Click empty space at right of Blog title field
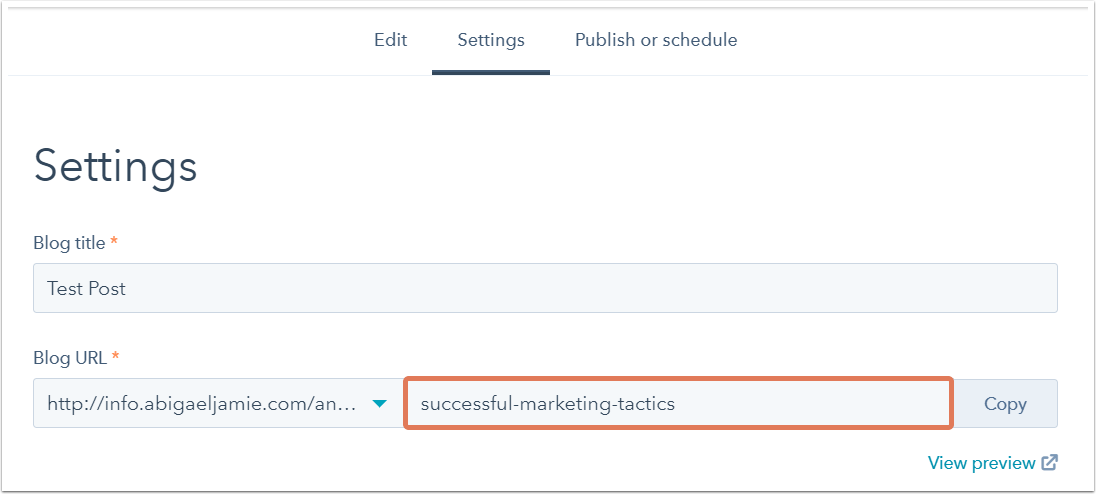Screen dimensions: 1096x494 click(909, 288)
